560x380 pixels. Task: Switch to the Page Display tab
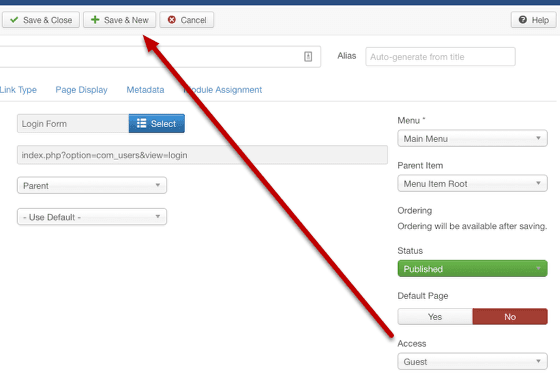[x=81, y=90]
